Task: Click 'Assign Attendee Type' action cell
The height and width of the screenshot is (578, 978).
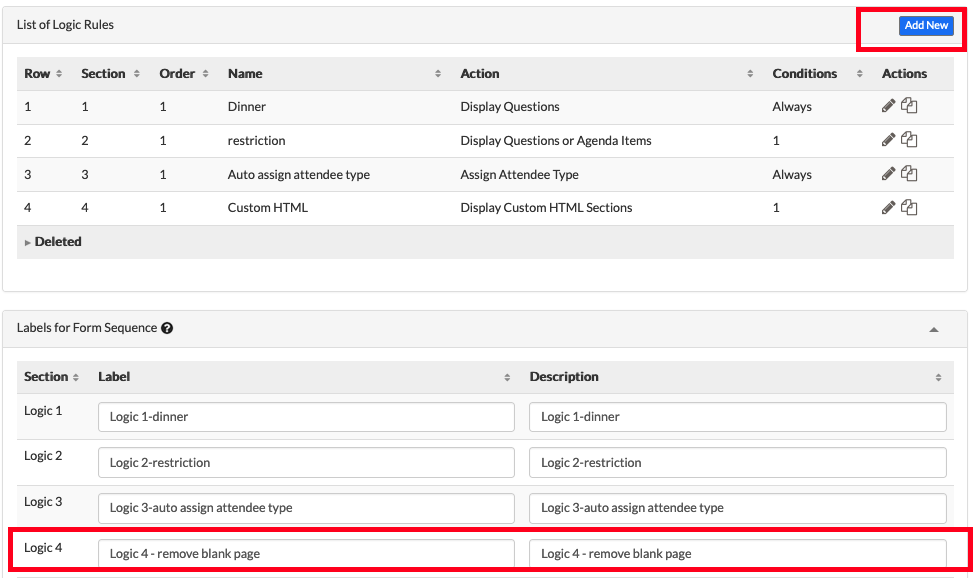Action: [520, 175]
